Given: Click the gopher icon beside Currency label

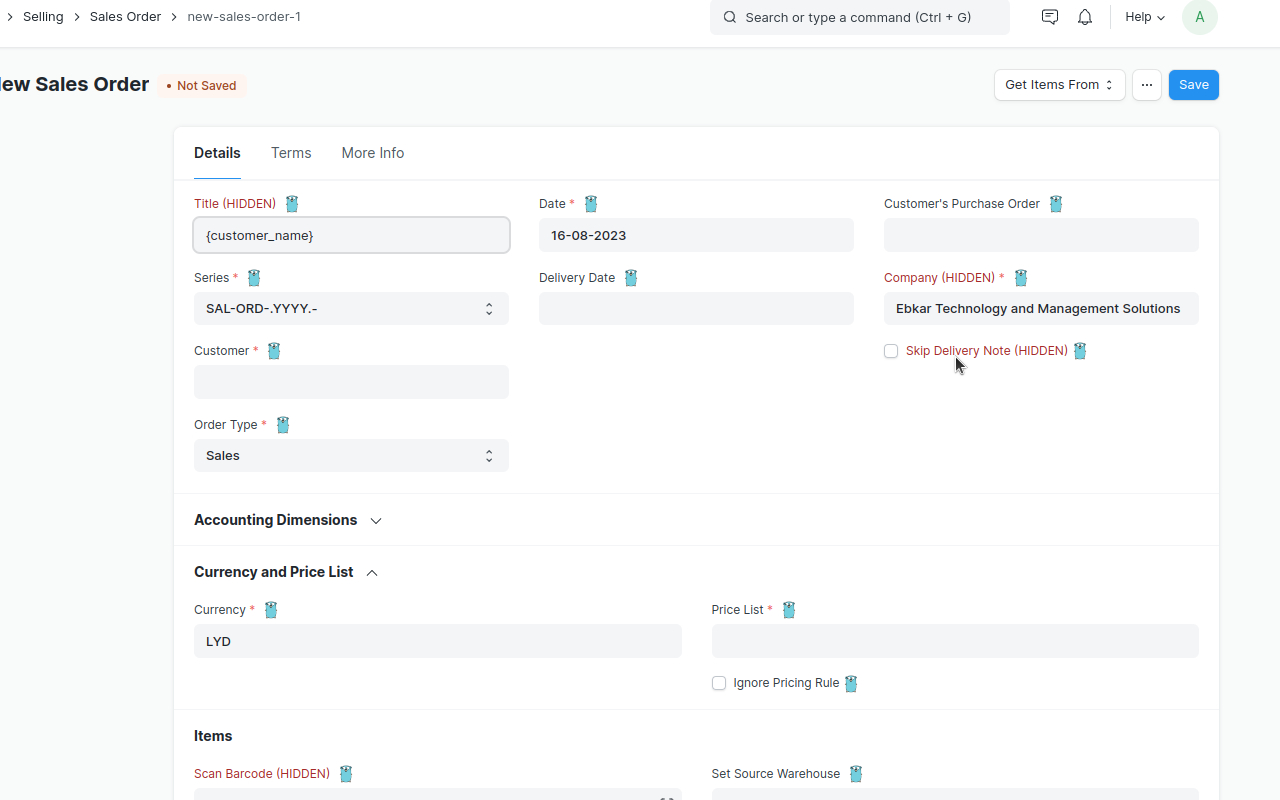Looking at the screenshot, I should coord(271,610).
